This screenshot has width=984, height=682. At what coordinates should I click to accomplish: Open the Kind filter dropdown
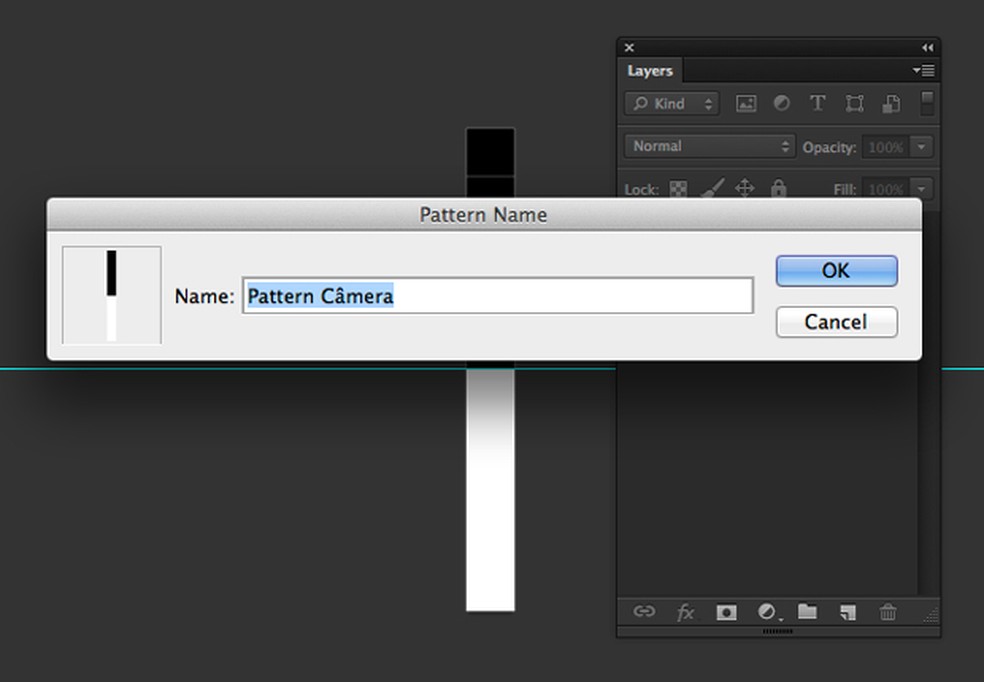coord(671,104)
